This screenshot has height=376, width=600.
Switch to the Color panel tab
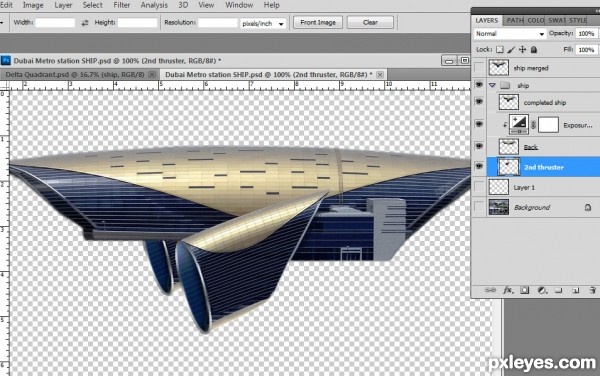[x=535, y=21]
